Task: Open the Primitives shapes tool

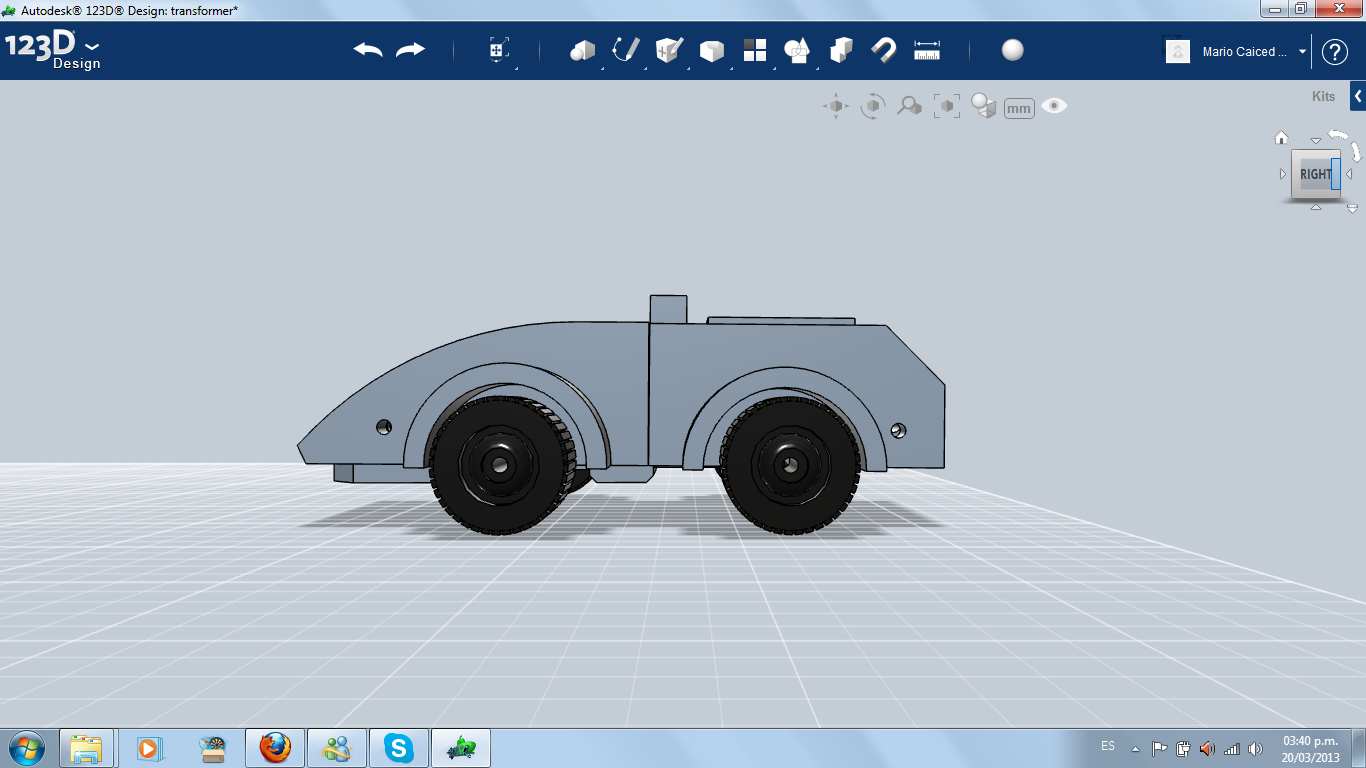Action: tap(582, 50)
